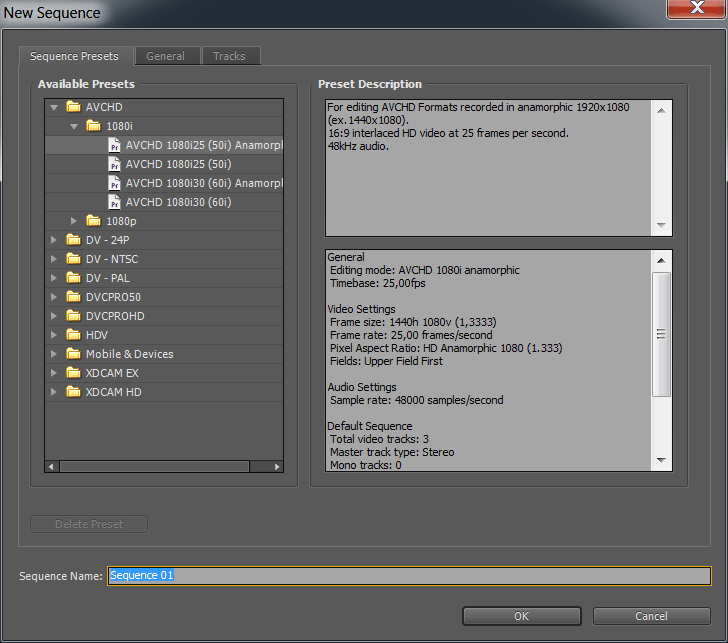The height and width of the screenshot is (643, 728).
Task: Click preset file icon for AVCHD 1080i25 (50i) Anamorphic
Action: [x=114, y=145]
